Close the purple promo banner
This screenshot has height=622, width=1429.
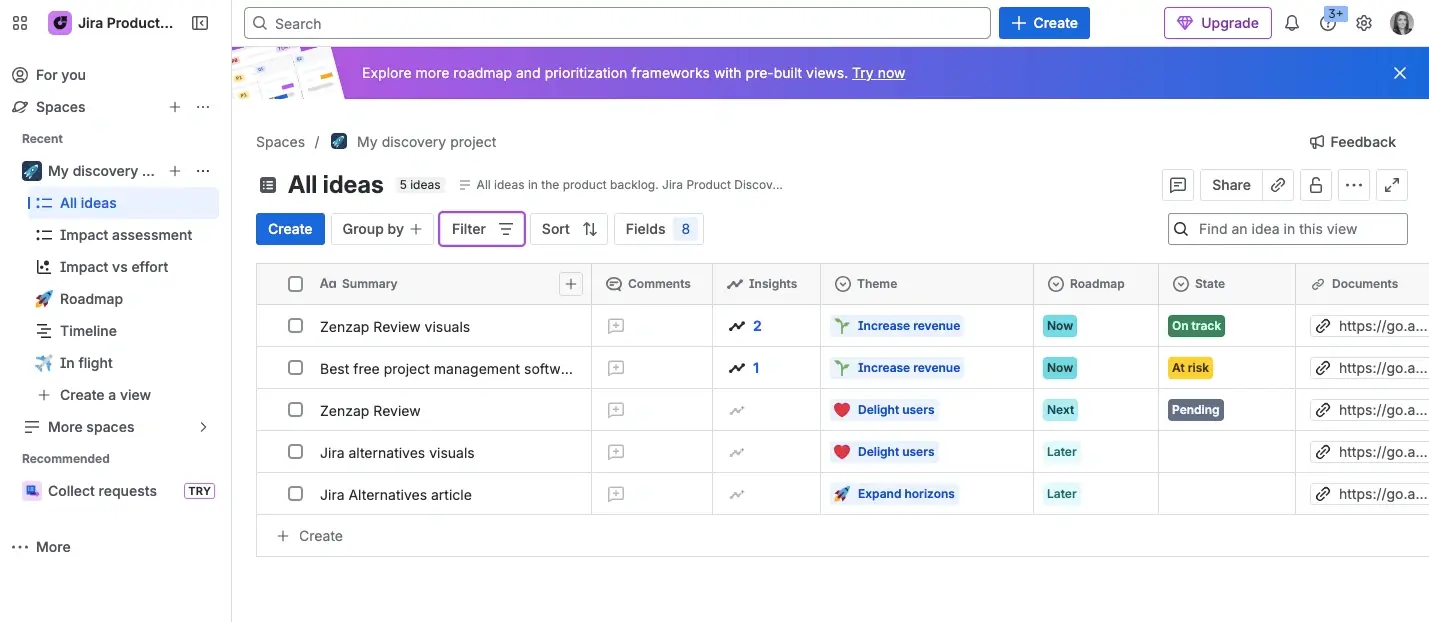(1400, 73)
